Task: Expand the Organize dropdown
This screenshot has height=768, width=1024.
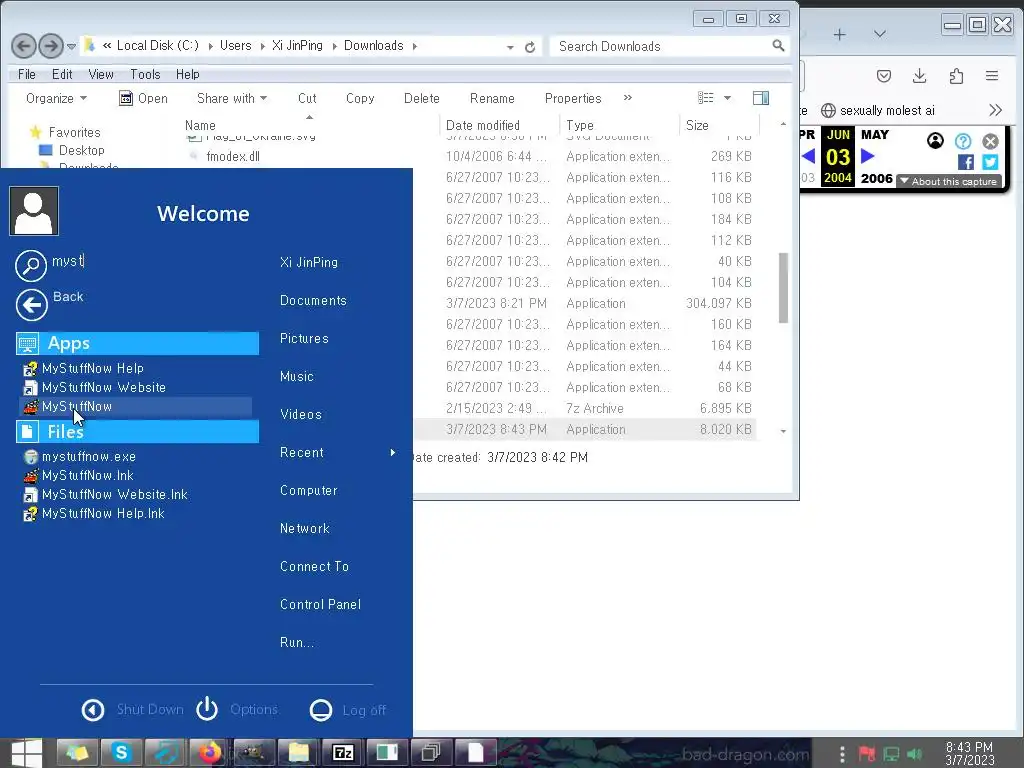Action: (x=56, y=98)
